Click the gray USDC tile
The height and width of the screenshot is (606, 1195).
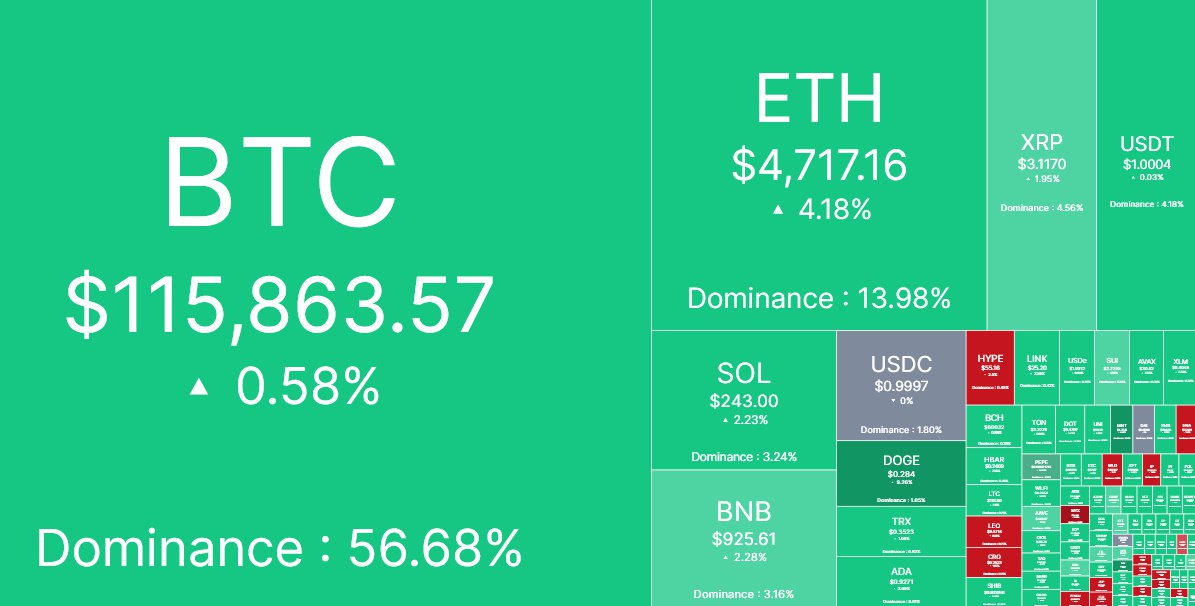point(901,385)
